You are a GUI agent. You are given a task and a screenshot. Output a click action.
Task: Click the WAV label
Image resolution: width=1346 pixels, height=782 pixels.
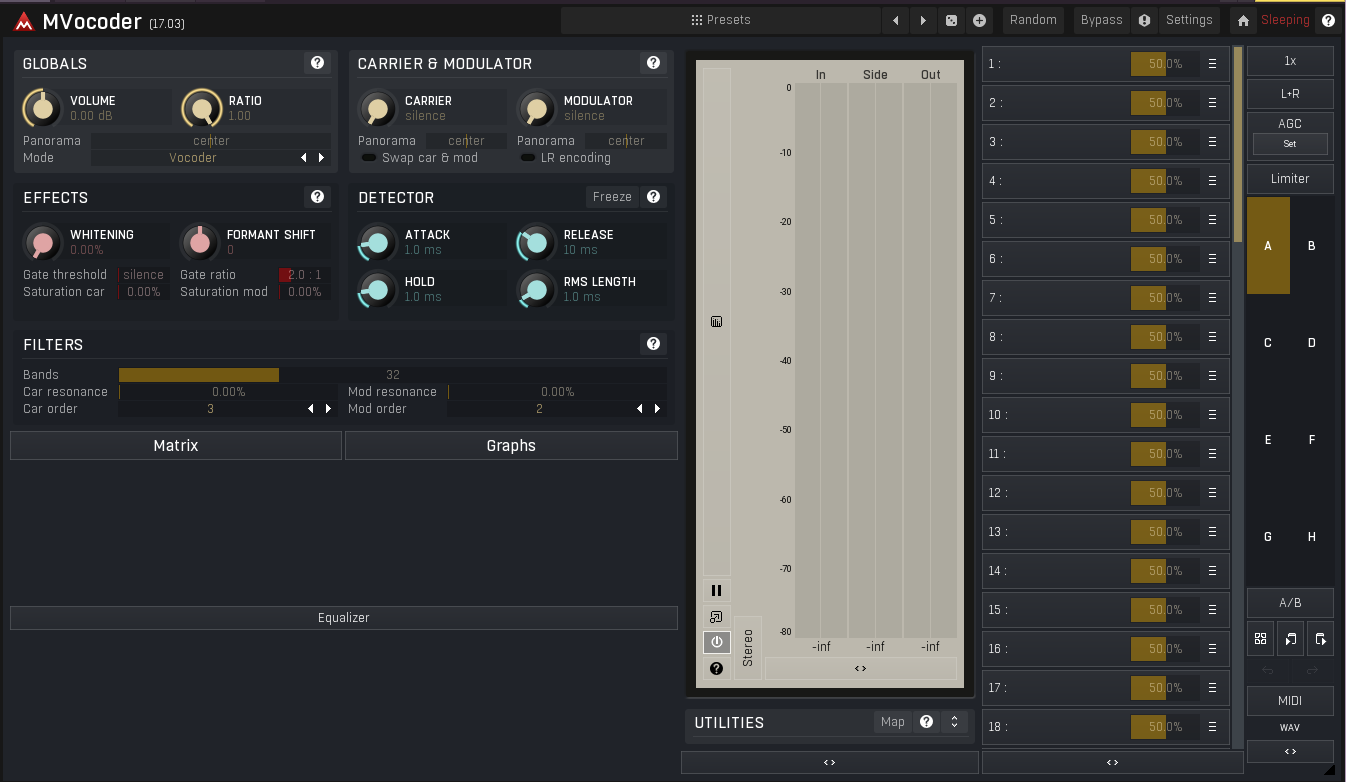coord(1290,728)
